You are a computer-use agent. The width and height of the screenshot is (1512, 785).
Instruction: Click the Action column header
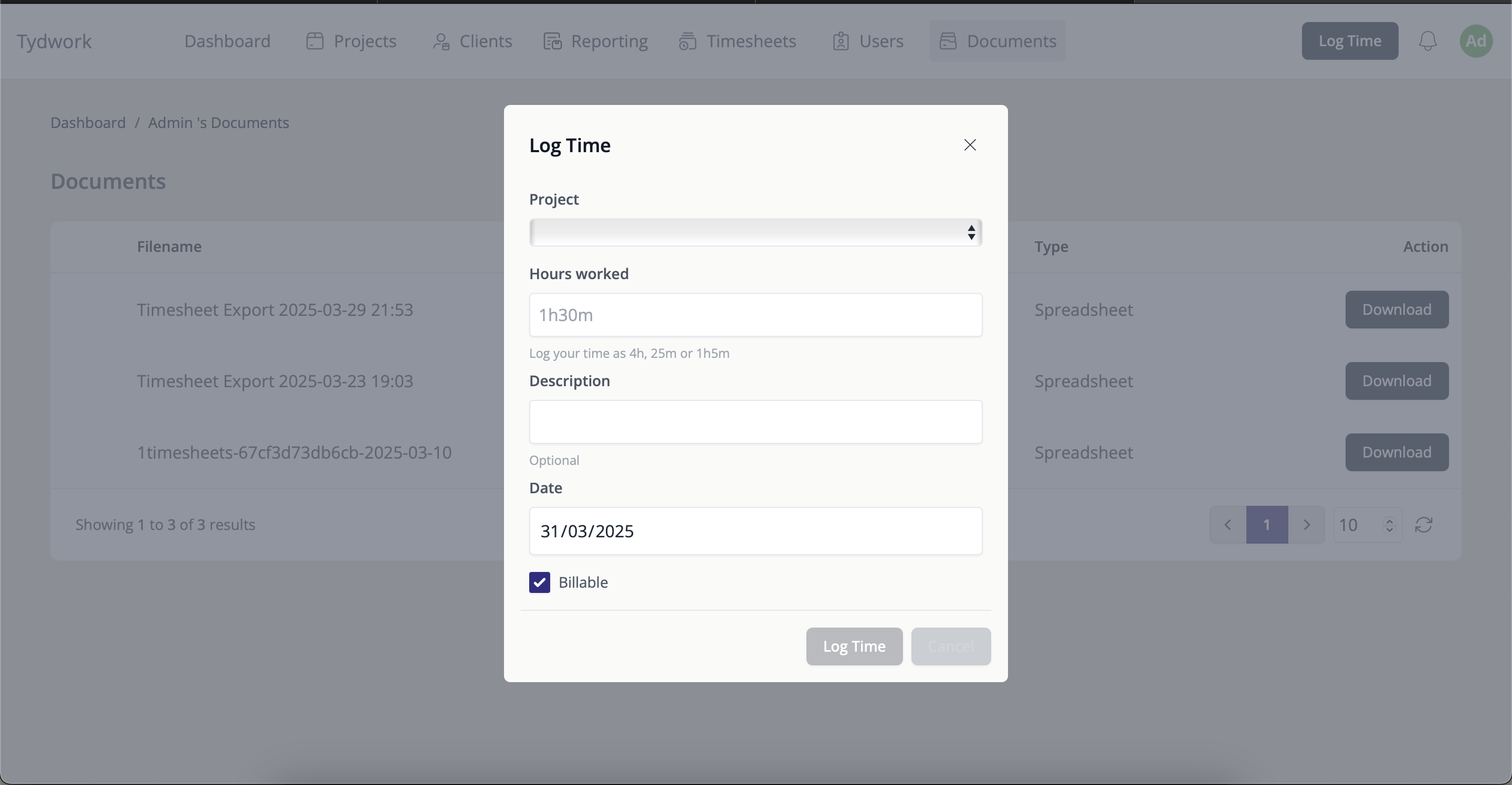[x=1425, y=247]
